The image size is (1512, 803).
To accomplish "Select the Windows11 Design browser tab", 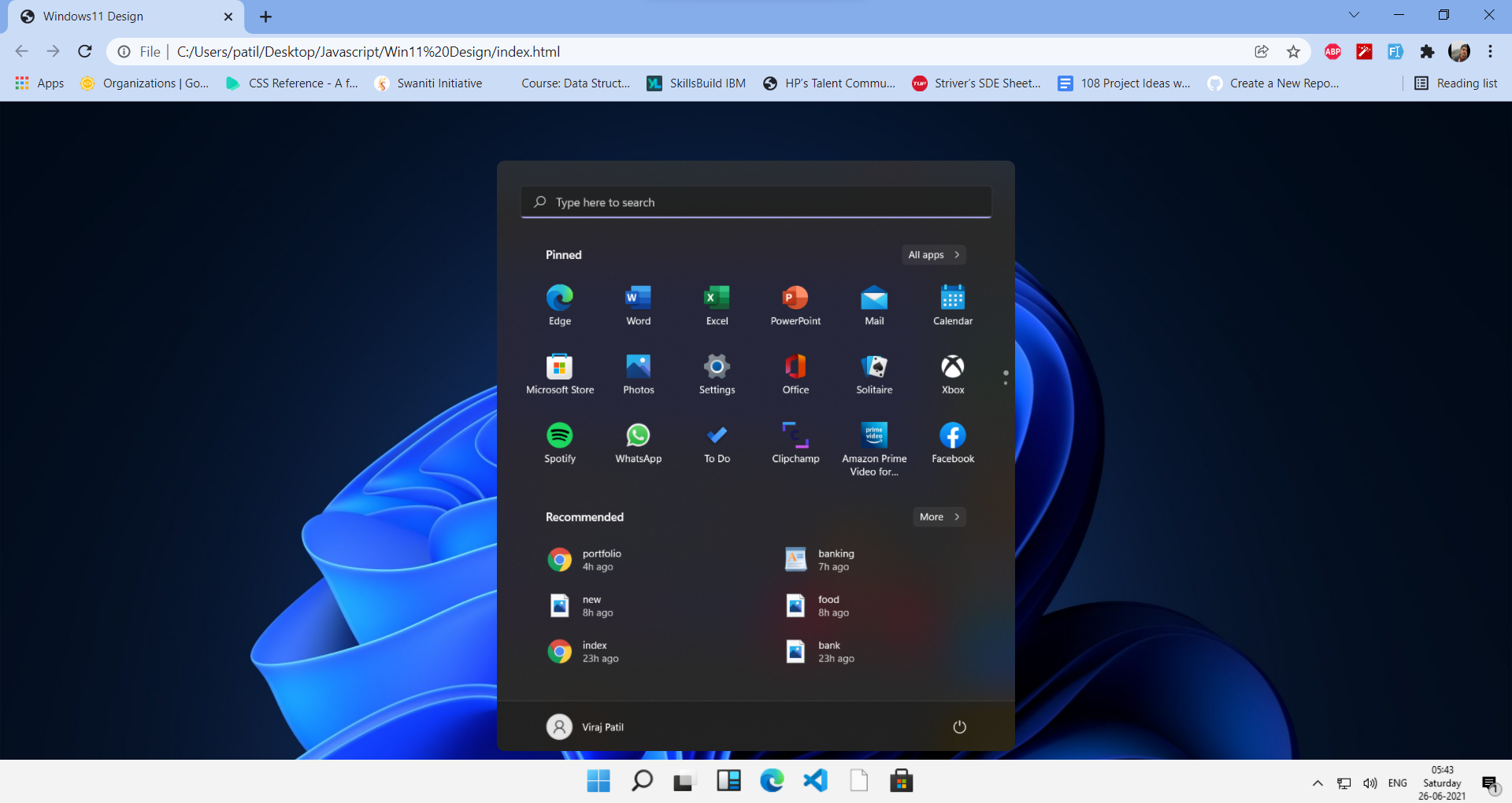I will [94, 16].
